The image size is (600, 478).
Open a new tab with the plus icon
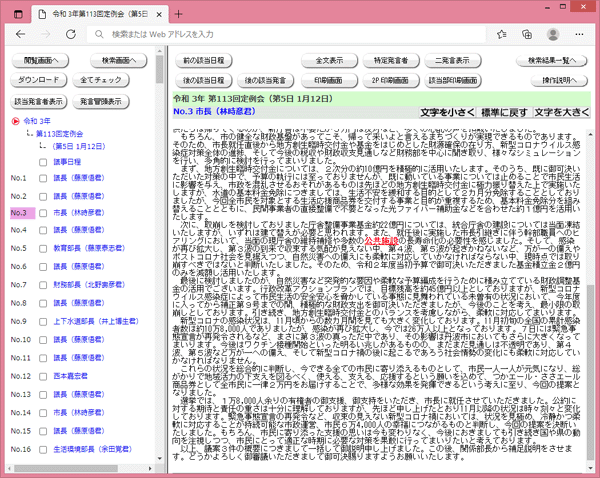pyautogui.click(x=178, y=15)
